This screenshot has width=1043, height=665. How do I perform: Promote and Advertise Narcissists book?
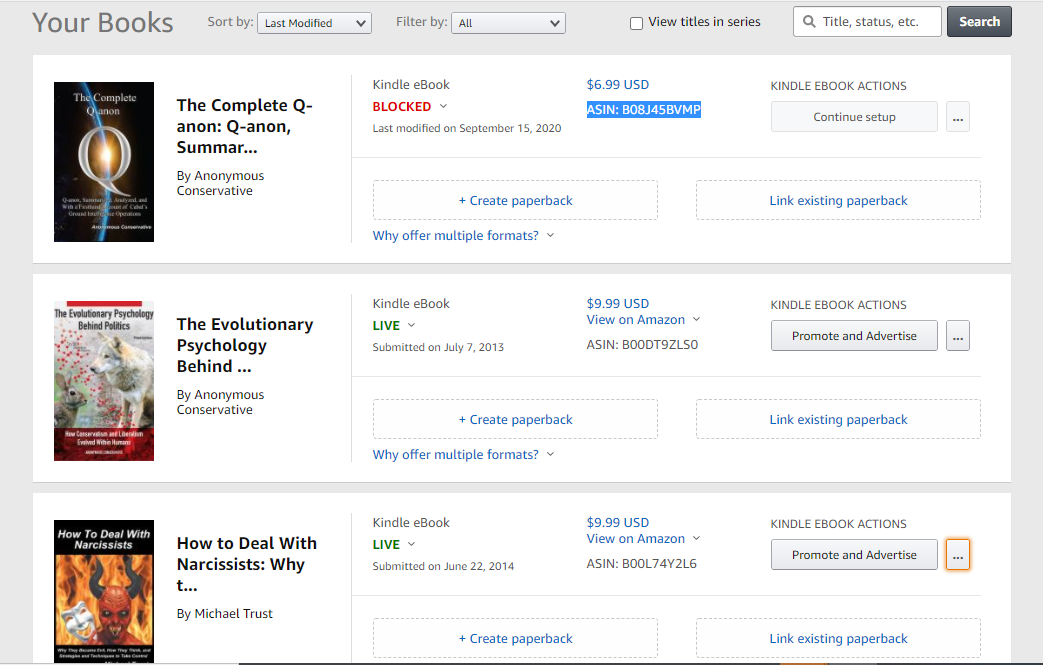[x=854, y=555]
